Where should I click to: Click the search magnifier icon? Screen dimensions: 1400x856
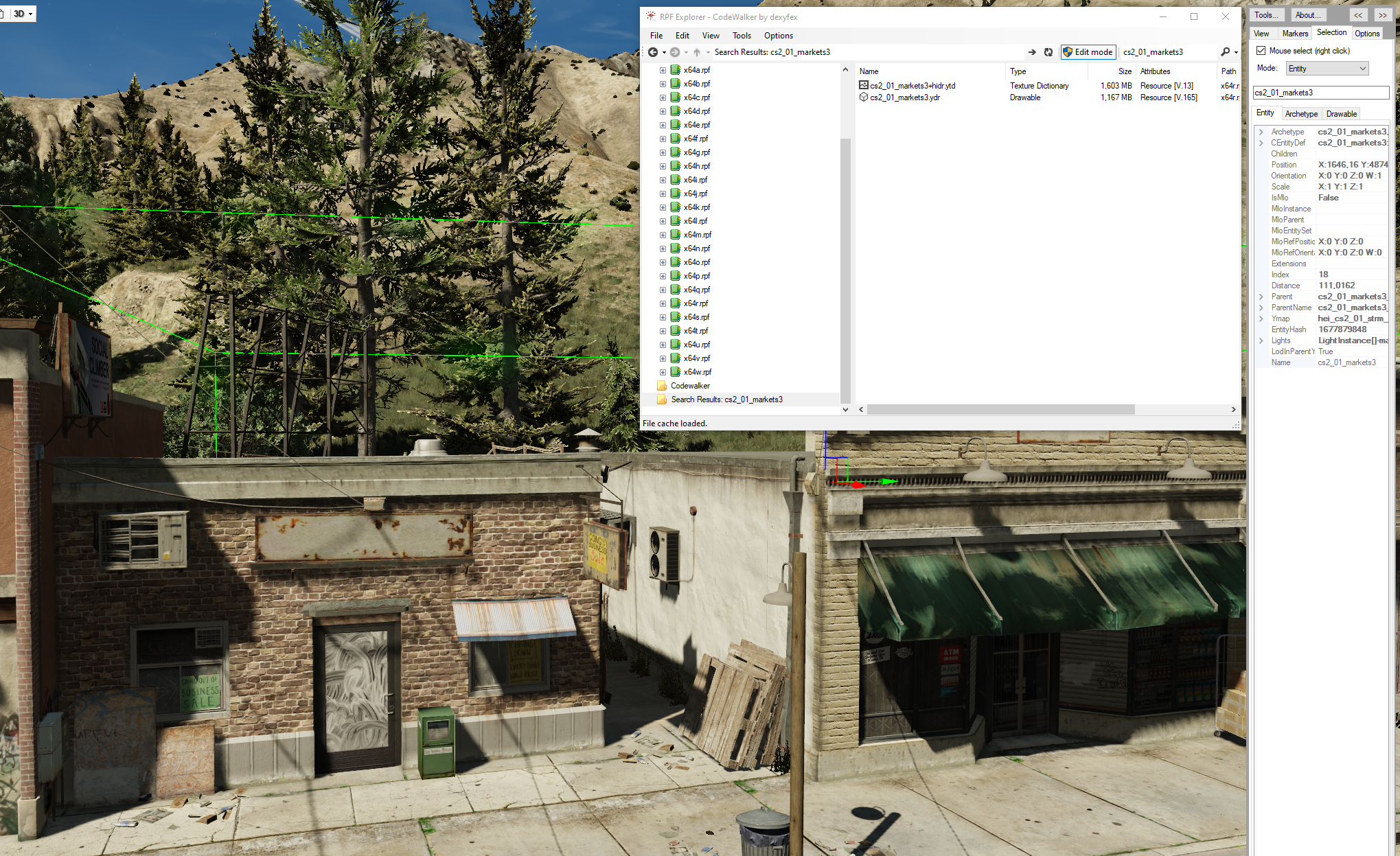click(x=1225, y=52)
